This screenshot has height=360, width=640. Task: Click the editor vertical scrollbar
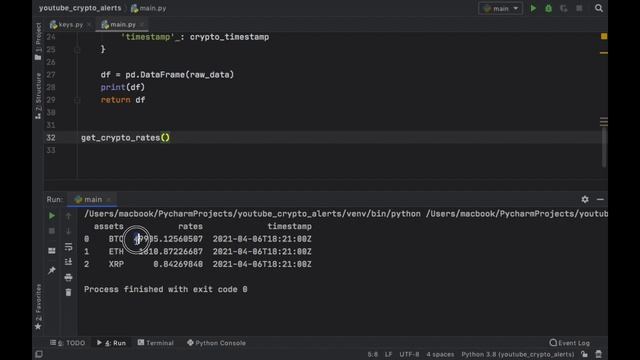[604, 147]
